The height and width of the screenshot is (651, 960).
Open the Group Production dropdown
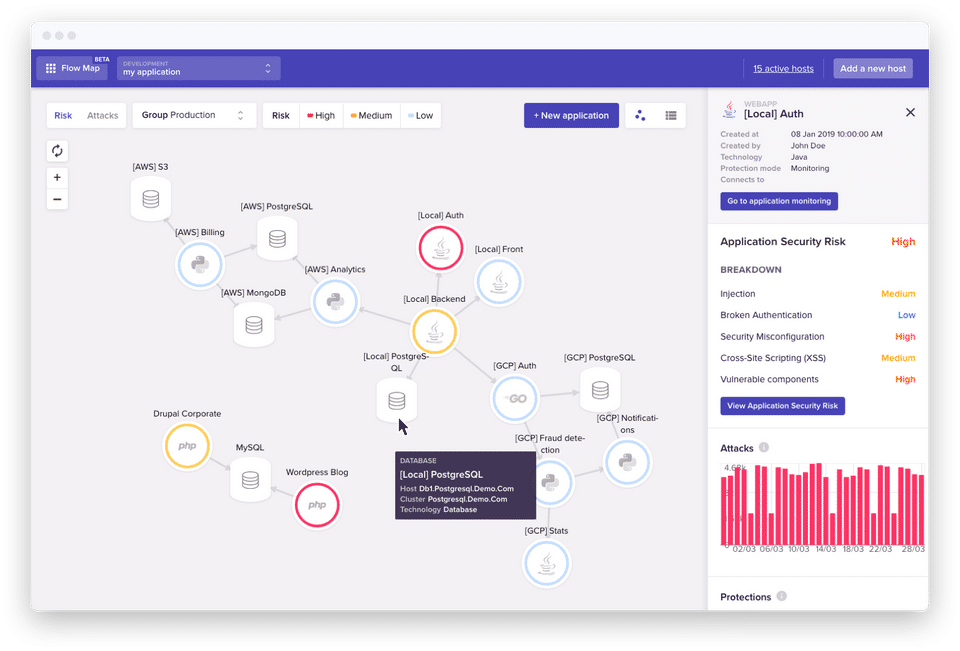click(x=193, y=115)
